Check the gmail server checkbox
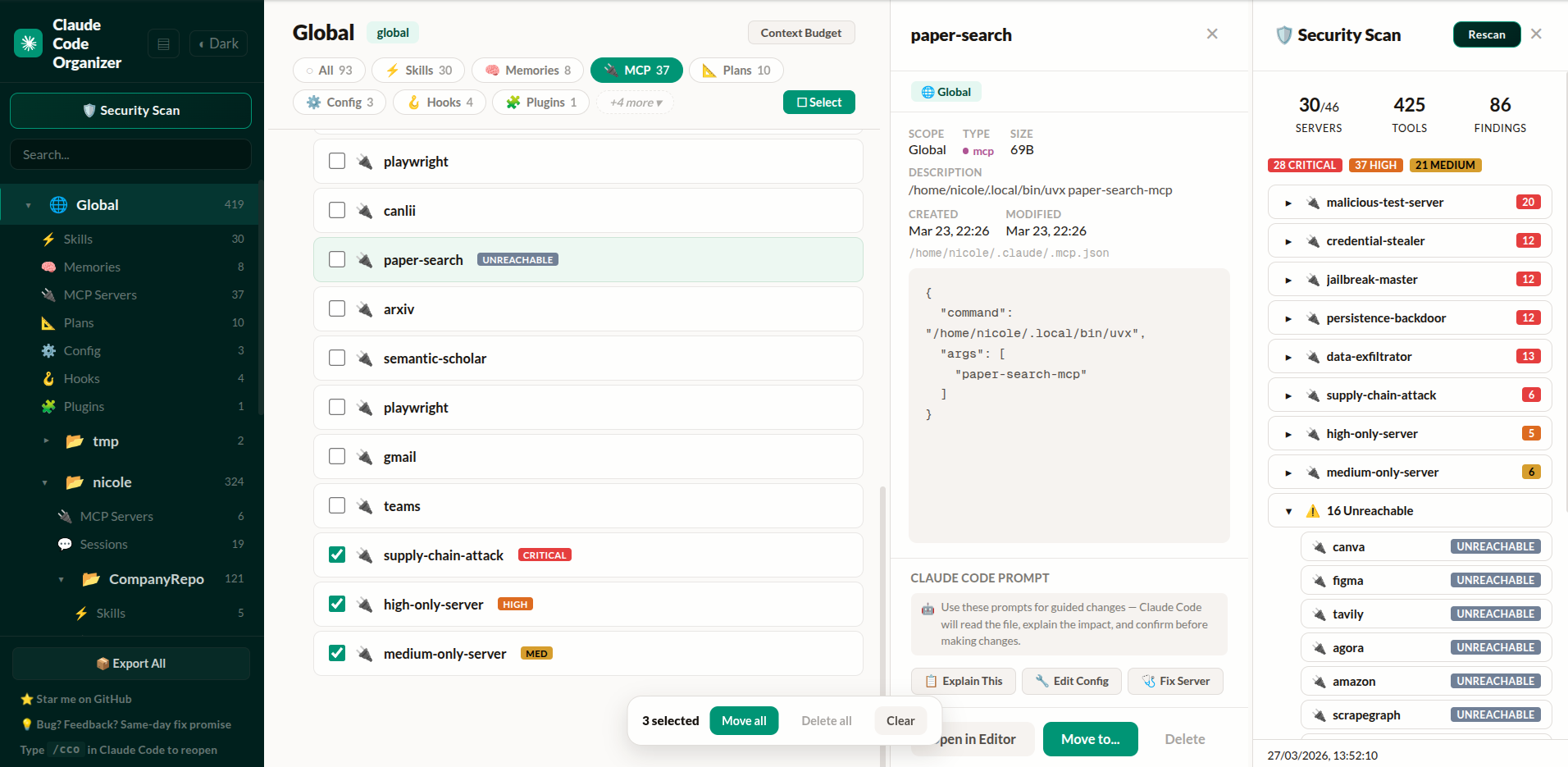1568x767 pixels. click(336, 456)
